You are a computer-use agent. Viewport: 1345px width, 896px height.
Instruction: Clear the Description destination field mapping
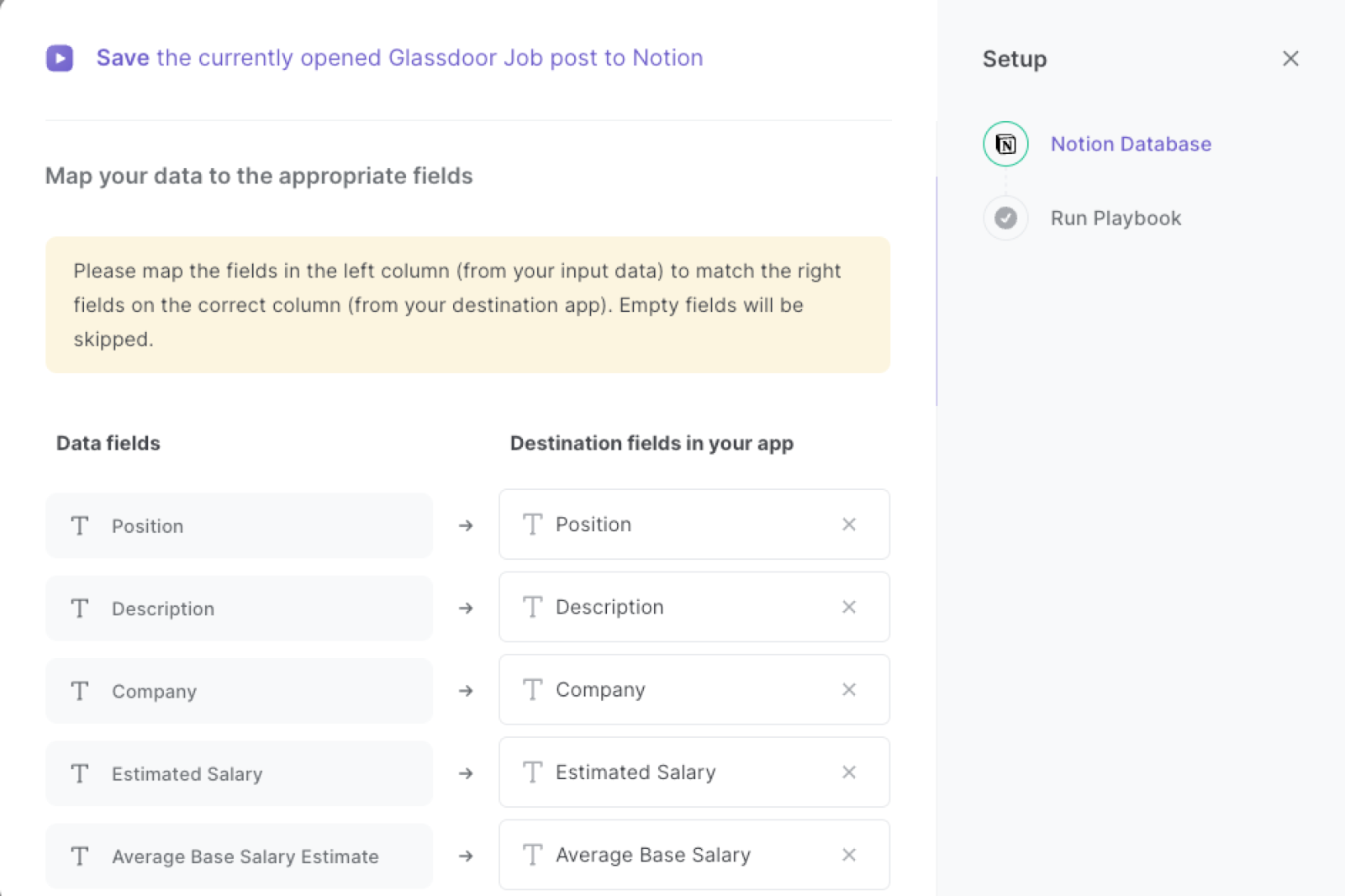[x=849, y=607]
